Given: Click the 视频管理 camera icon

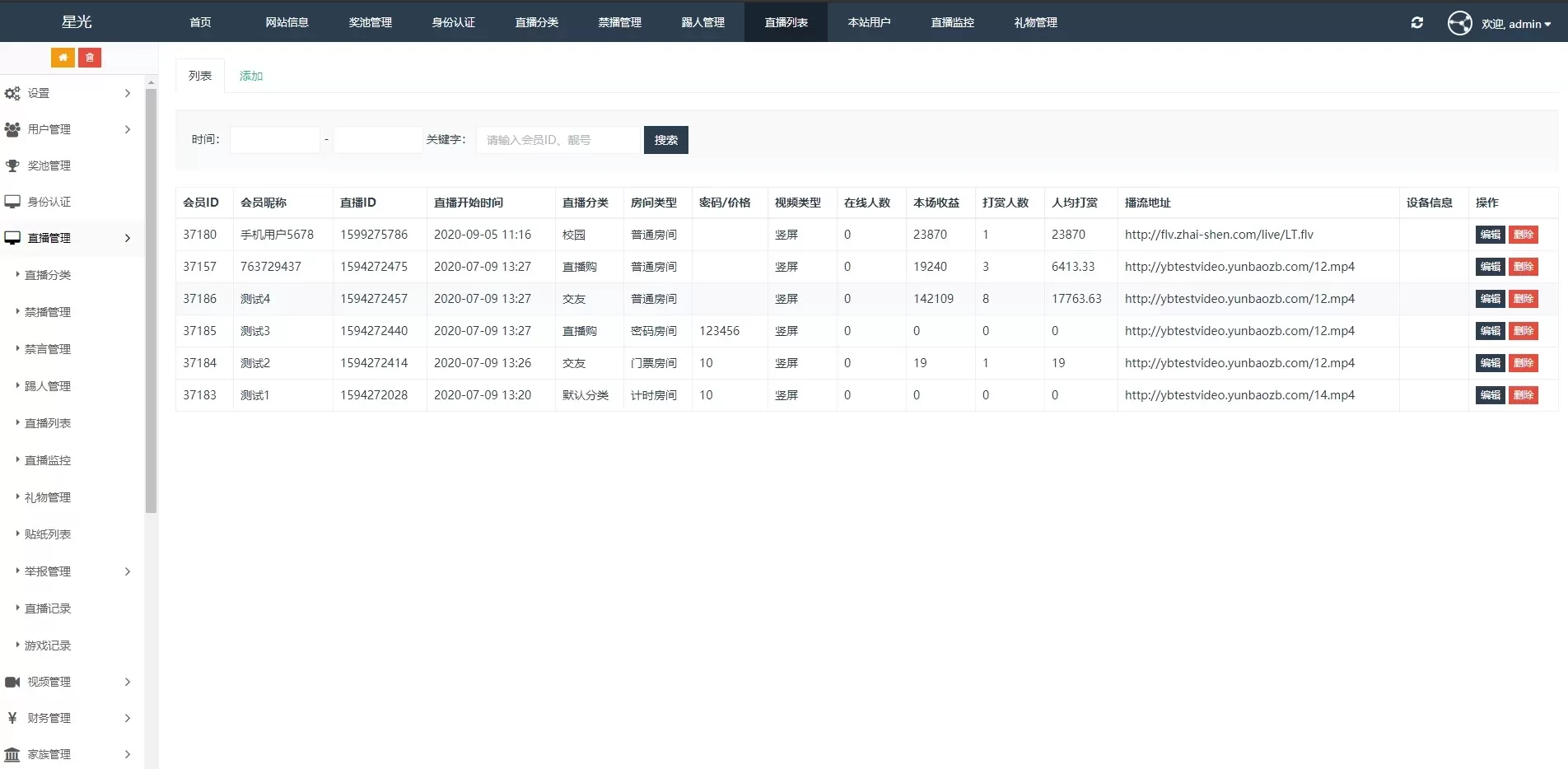Looking at the screenshot, I should [12, 681].
